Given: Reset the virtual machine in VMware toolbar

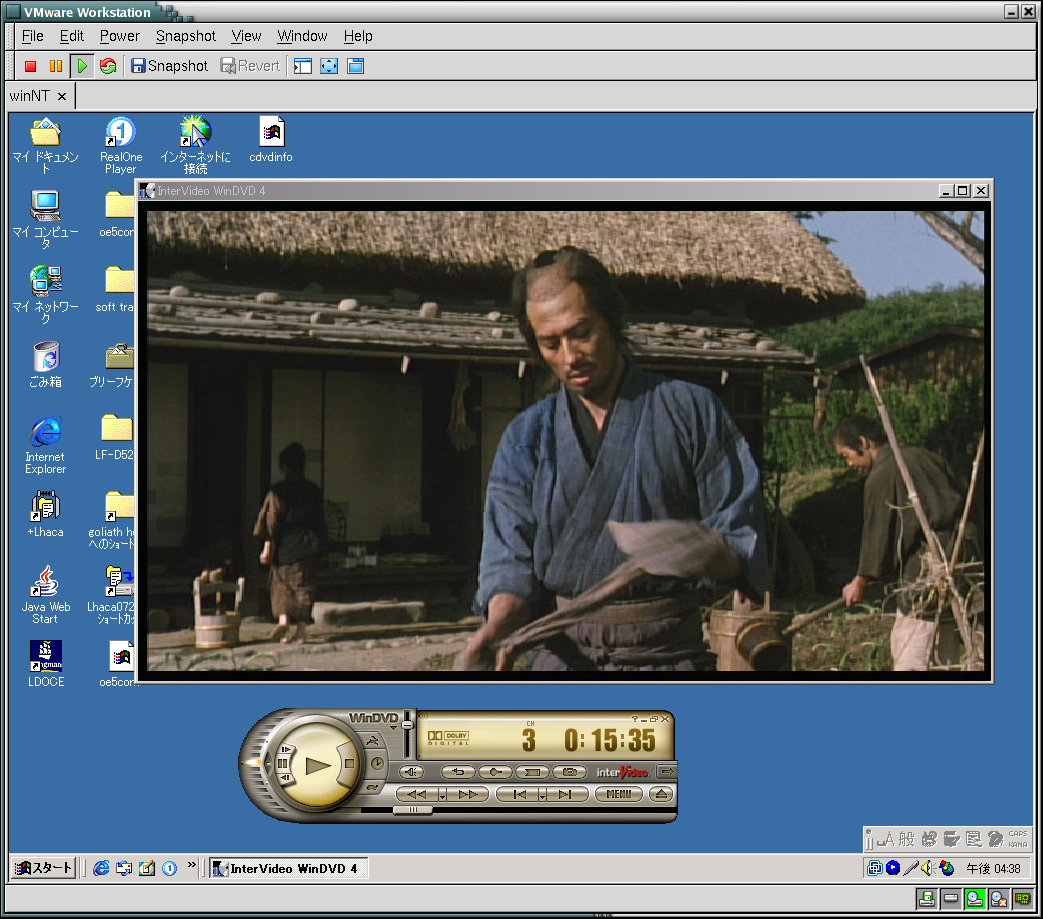Looking at the screenshot, I should 108,66.
